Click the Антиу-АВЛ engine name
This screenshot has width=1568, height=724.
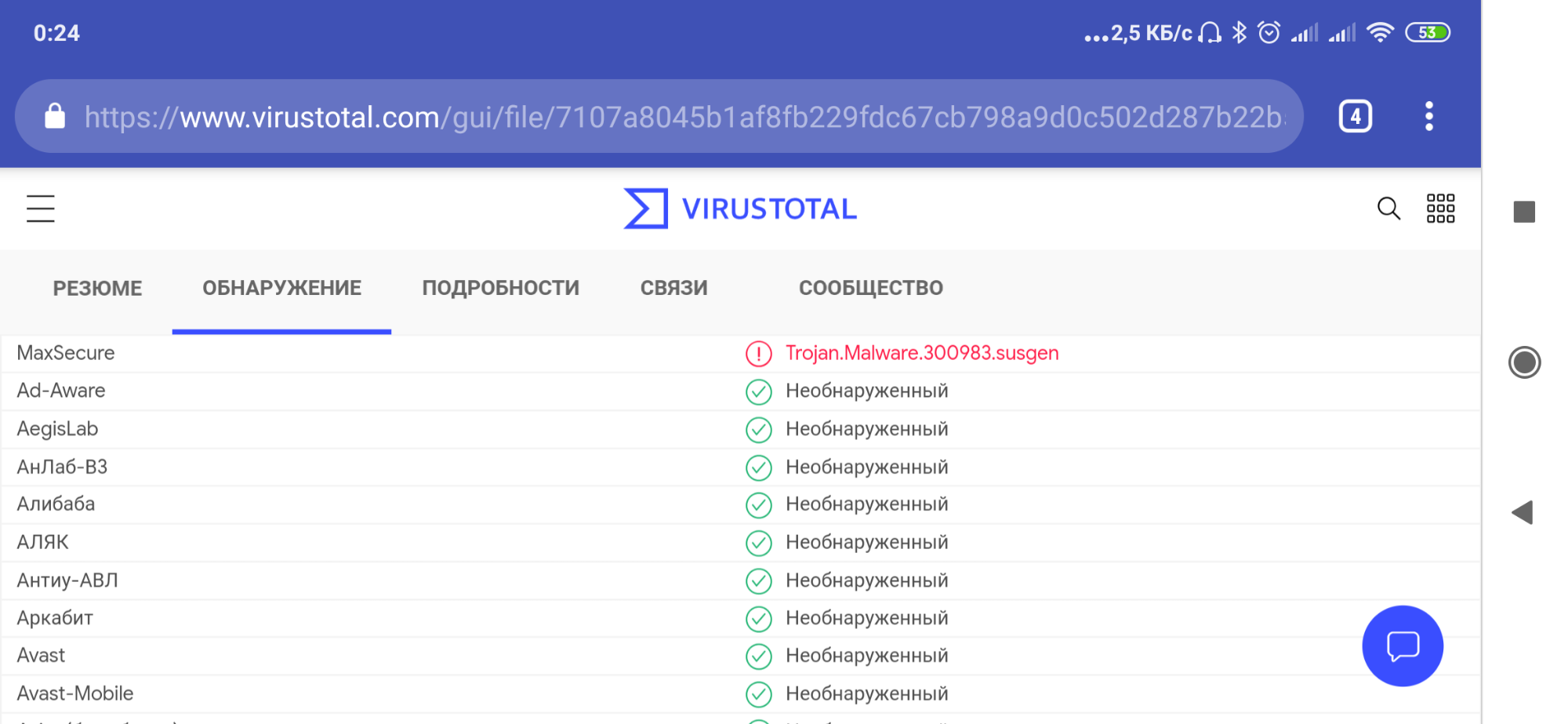67,580
